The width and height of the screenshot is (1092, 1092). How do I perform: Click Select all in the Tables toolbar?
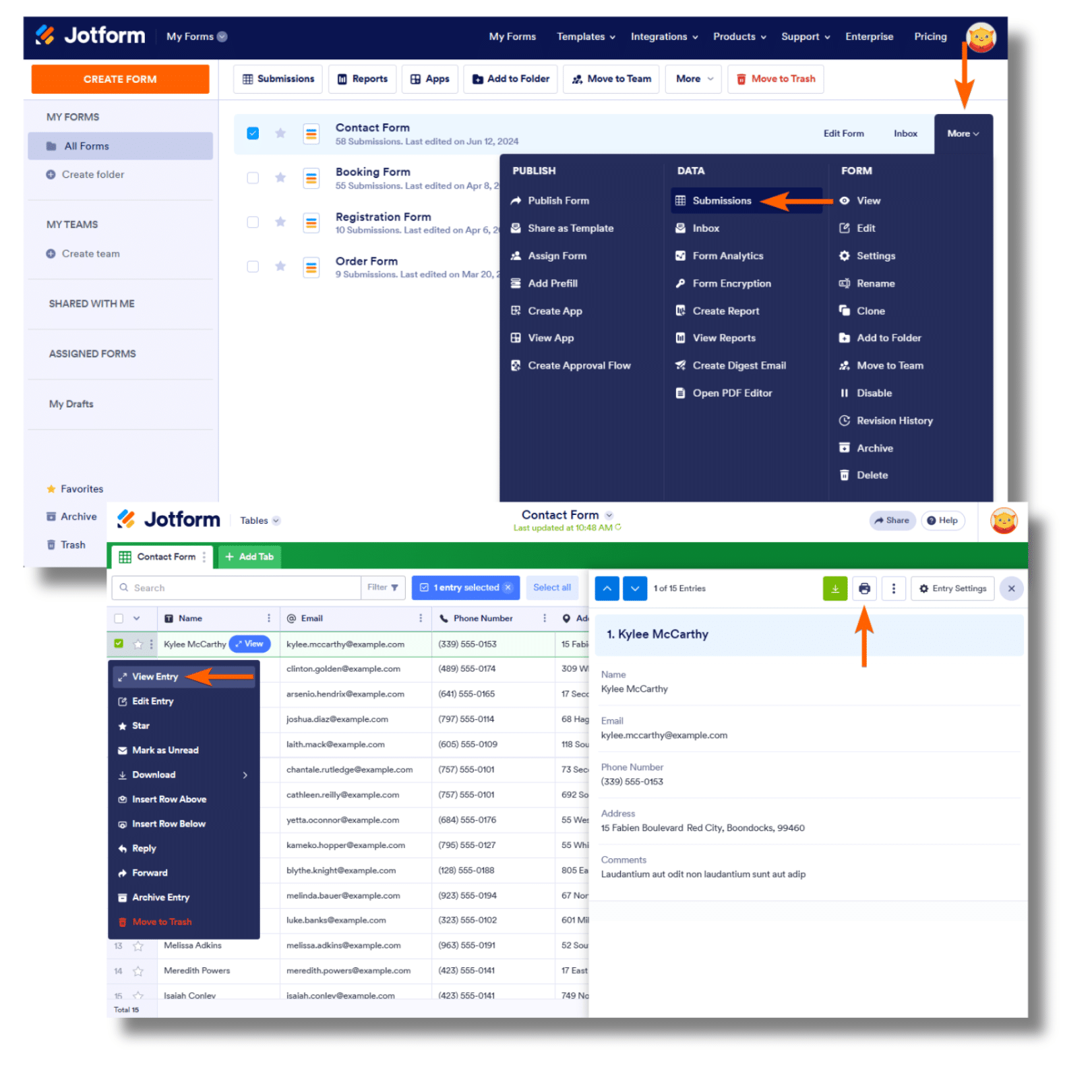pos(552,588)
